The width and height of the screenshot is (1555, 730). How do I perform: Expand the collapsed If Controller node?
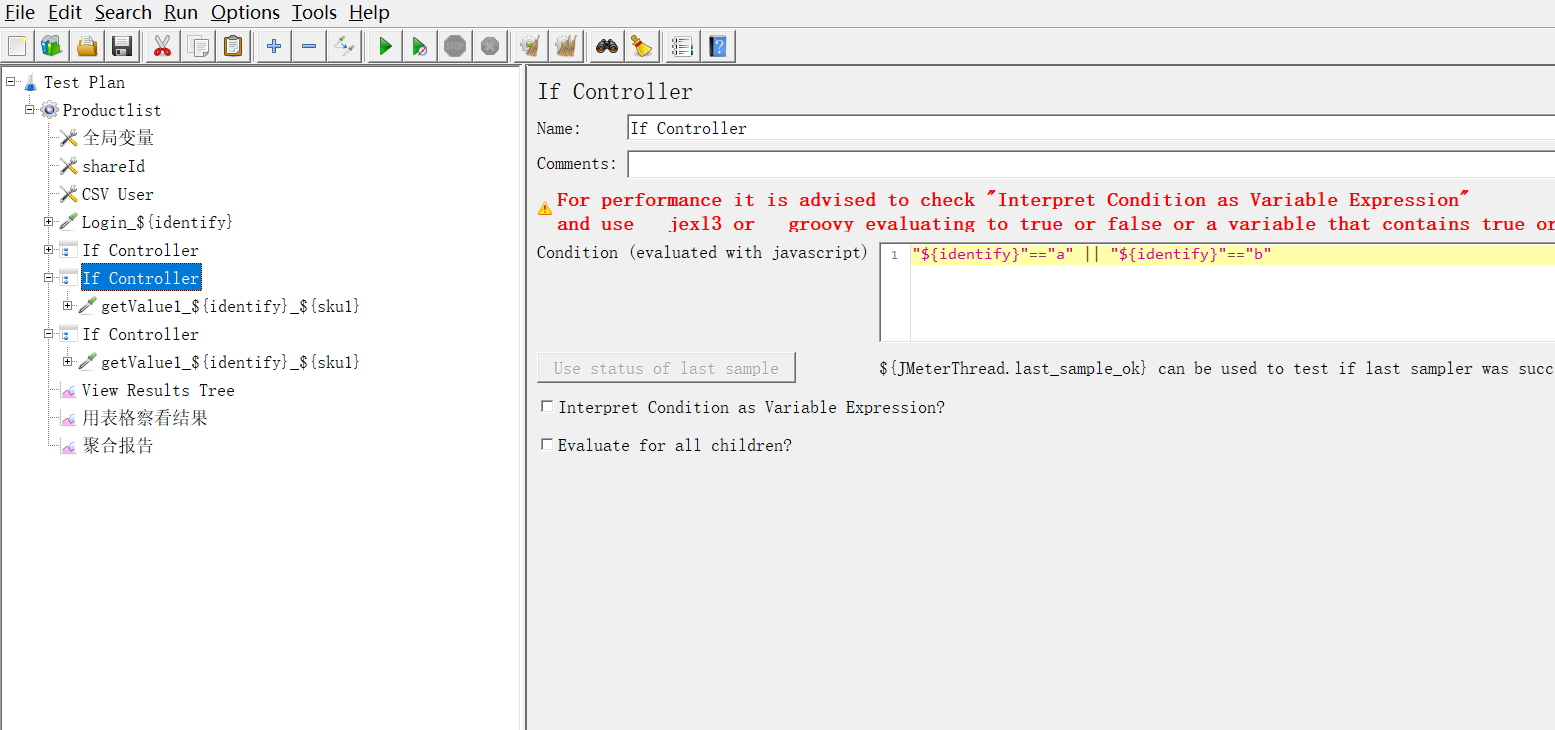click(x=49, y=249)
